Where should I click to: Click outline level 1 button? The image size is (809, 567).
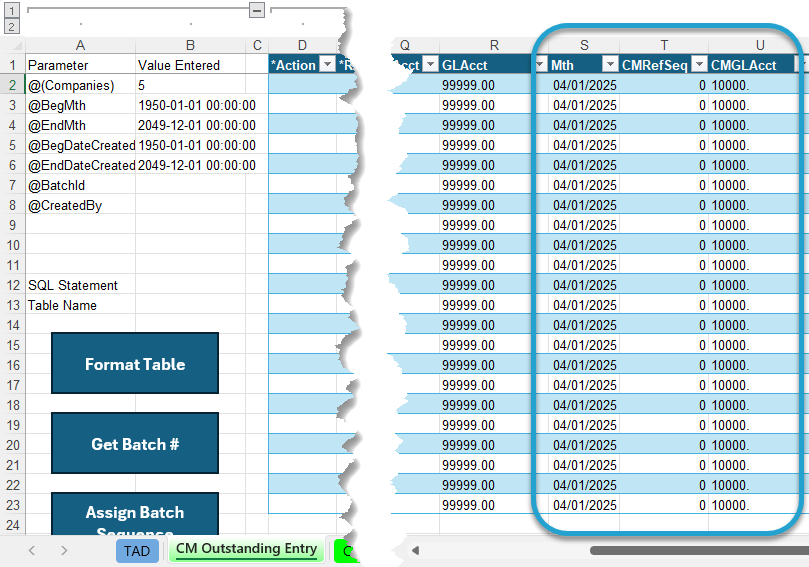click(11, 10)
